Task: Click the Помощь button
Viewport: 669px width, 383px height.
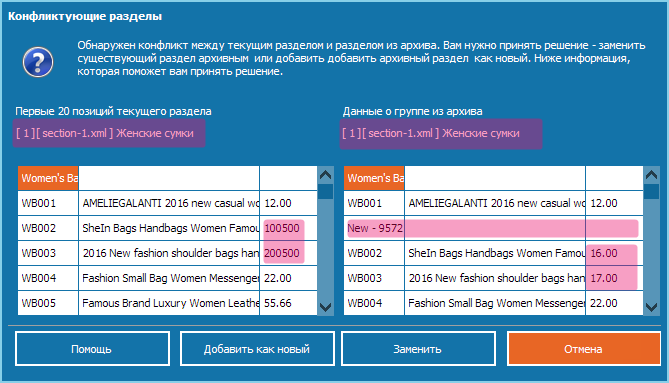Action: (92, 348)
